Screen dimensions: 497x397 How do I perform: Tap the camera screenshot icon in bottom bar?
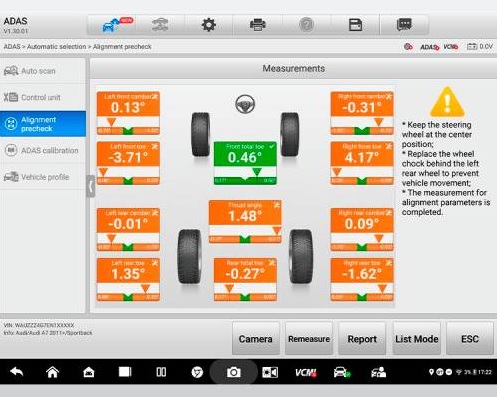pos(234,372)
